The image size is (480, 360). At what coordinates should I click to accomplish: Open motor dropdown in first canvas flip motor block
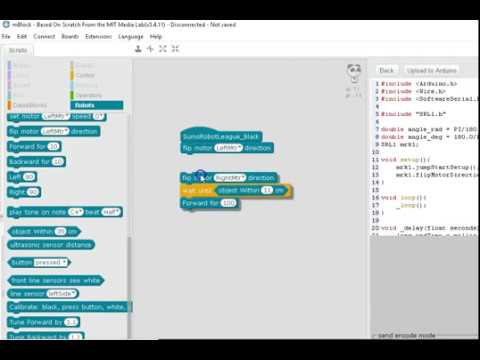pyautogui.click(x=228, y=148)
